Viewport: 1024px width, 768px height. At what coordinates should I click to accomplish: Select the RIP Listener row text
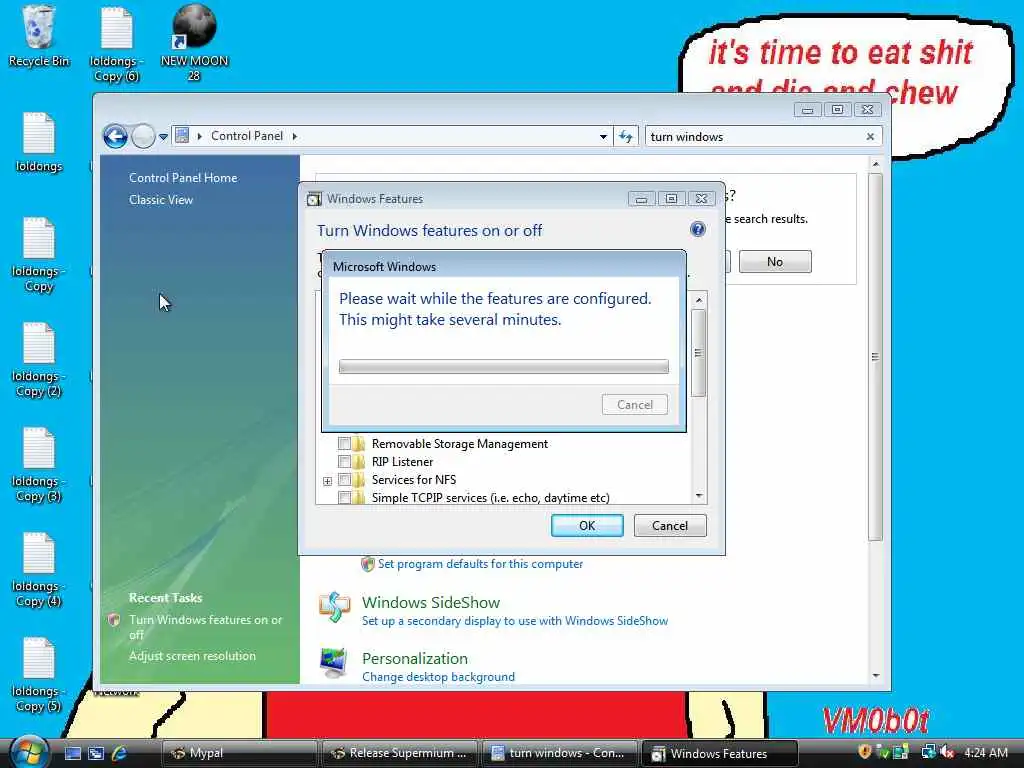402,462
